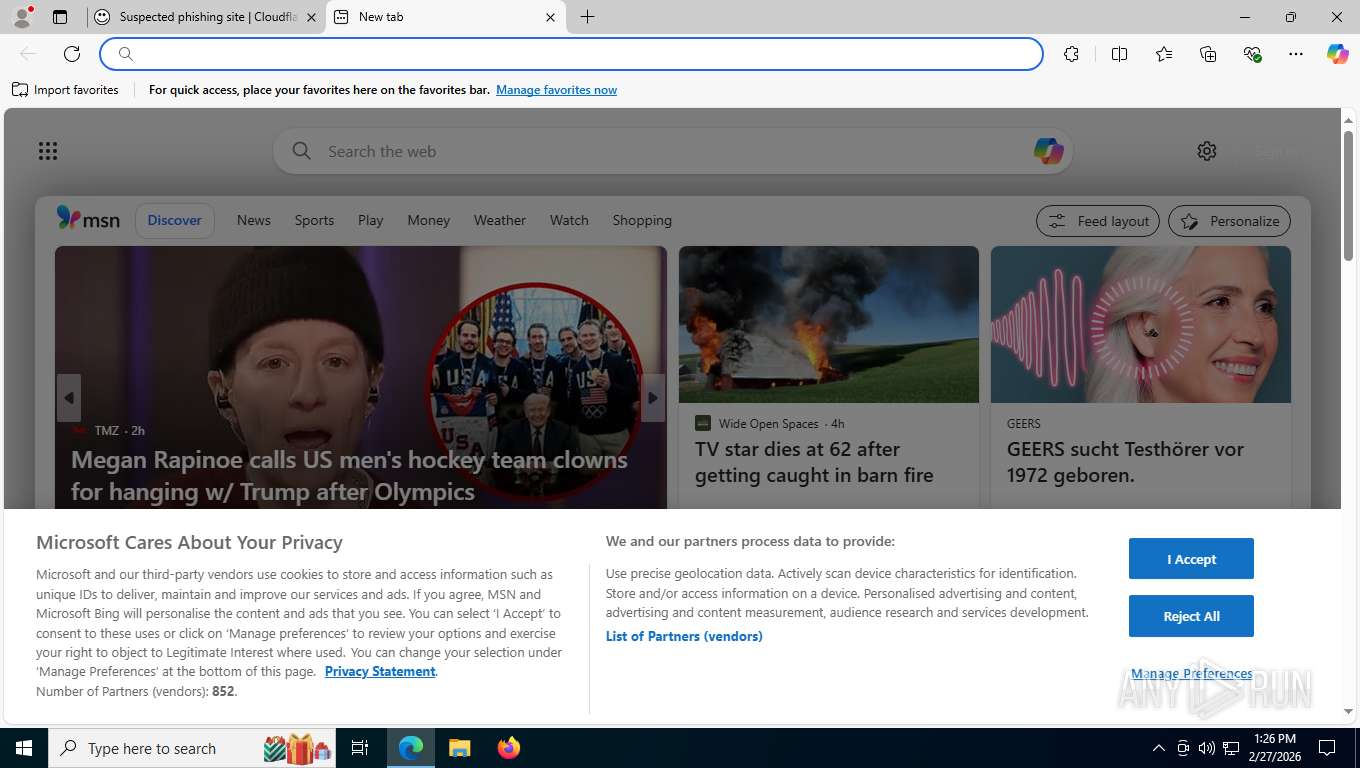Show previous carousel story arrow

click(x=69, y=398)
